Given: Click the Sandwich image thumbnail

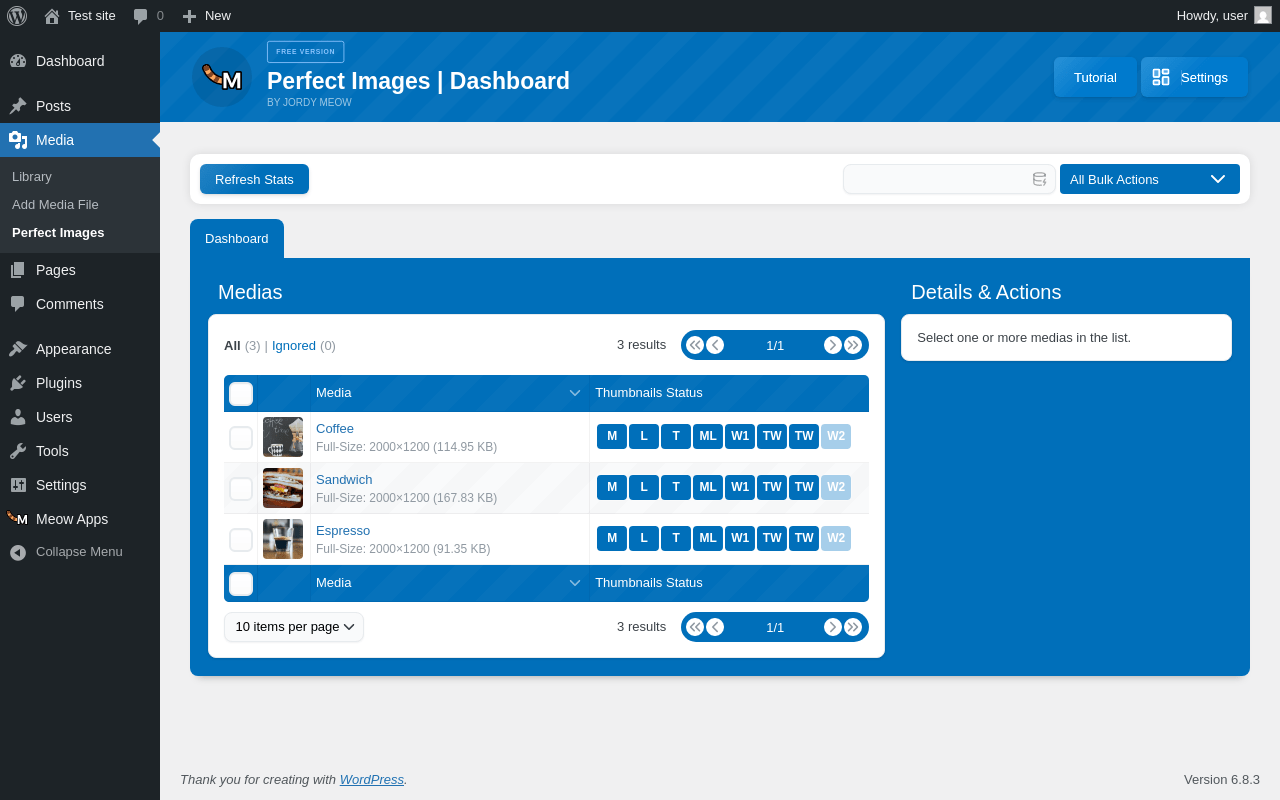Looking at the screenshot, I should click(x=283, y=488).
